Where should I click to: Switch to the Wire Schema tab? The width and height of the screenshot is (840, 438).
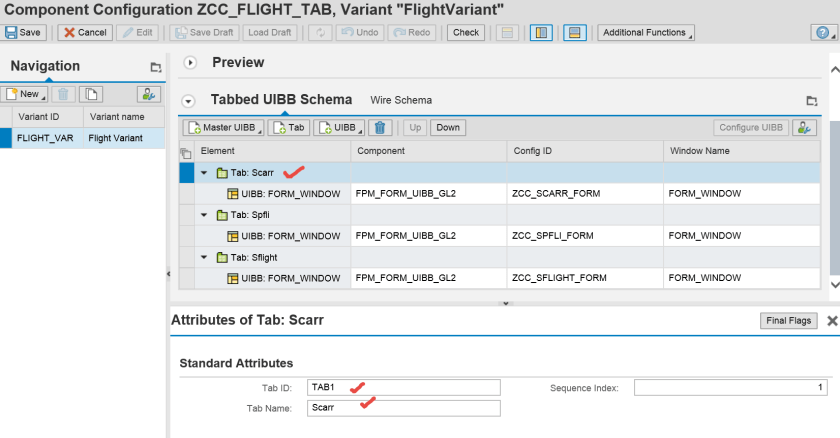coord(401,100)
